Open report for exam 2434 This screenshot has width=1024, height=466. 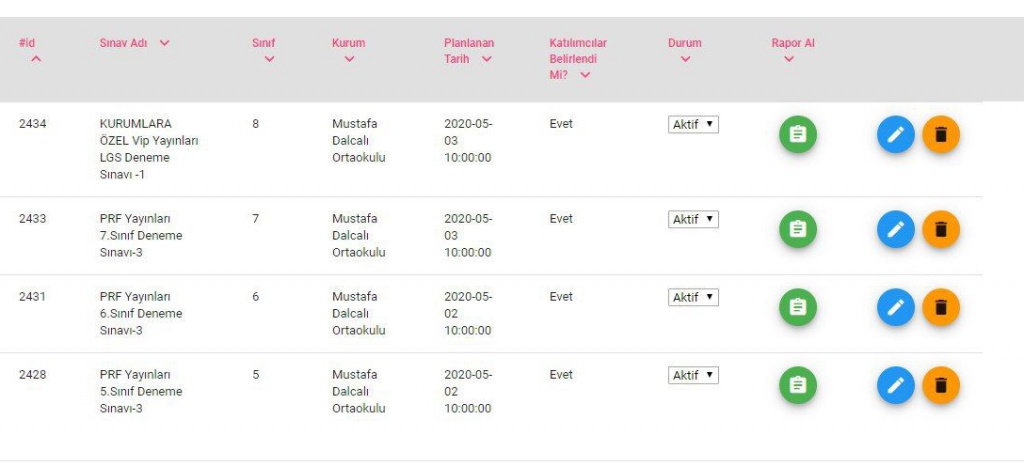point(797,134)
